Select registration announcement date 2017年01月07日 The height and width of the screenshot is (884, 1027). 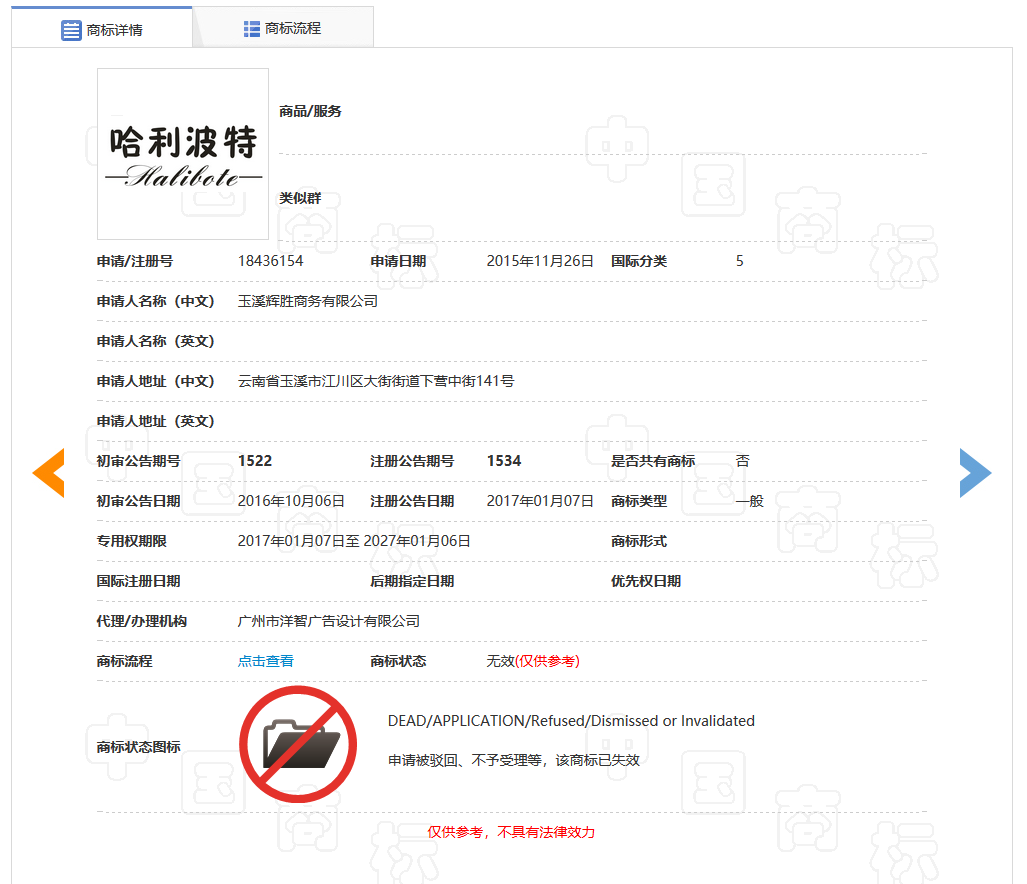tap(540, 501)
